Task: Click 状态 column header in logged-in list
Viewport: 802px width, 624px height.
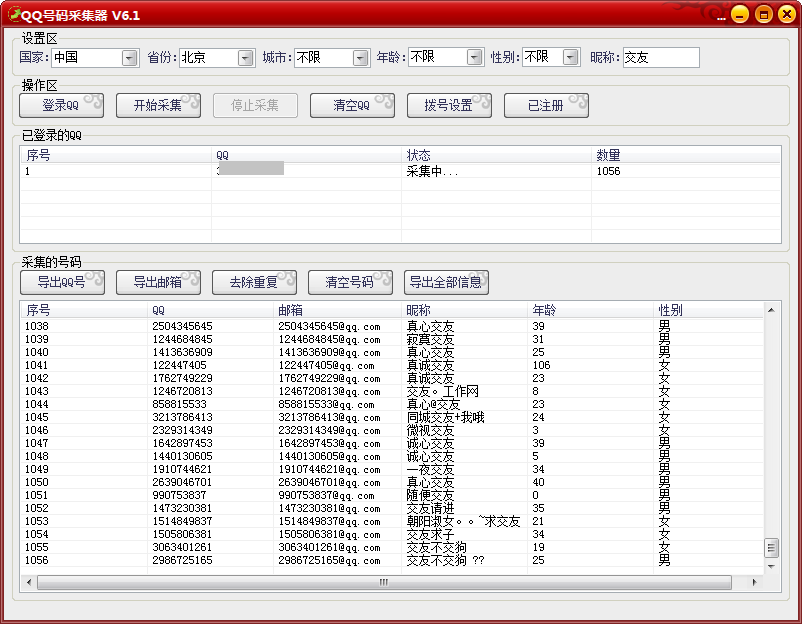Action: (x=496, y=155)
